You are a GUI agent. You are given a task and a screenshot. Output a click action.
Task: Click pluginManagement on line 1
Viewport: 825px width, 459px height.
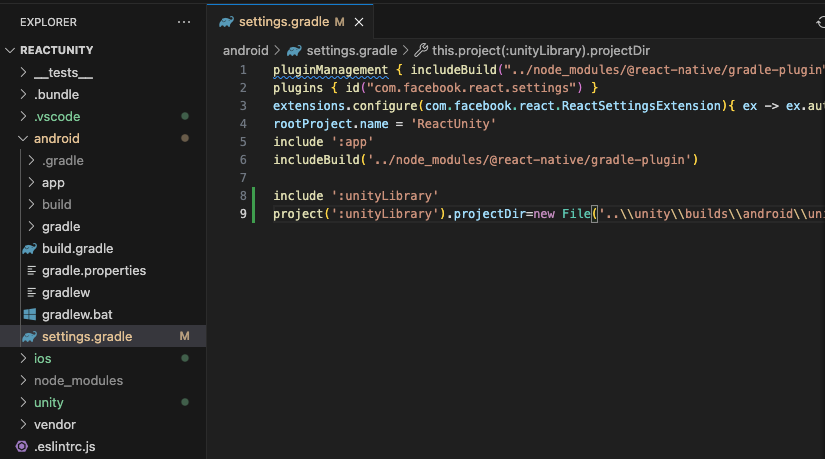tap(330, 70)
